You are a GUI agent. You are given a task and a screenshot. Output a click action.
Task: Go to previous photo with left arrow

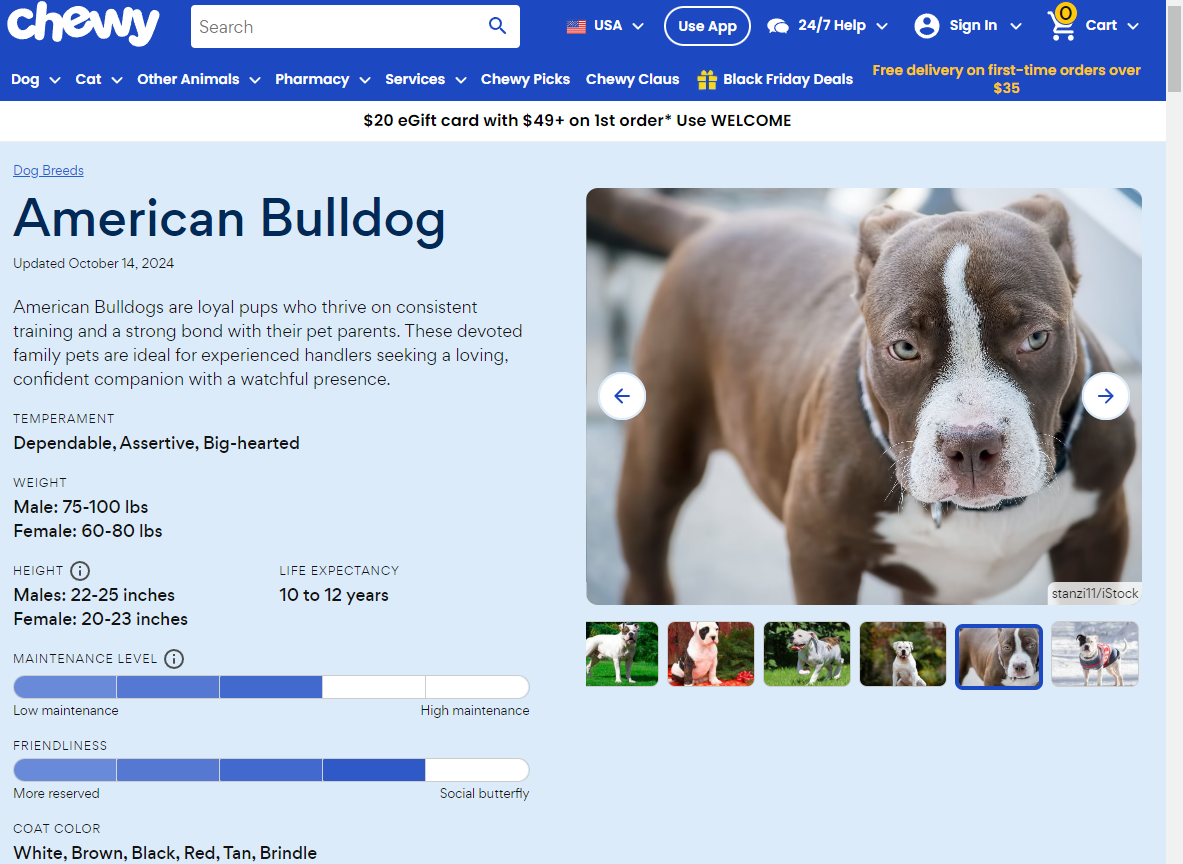click(x=622, y=396)
